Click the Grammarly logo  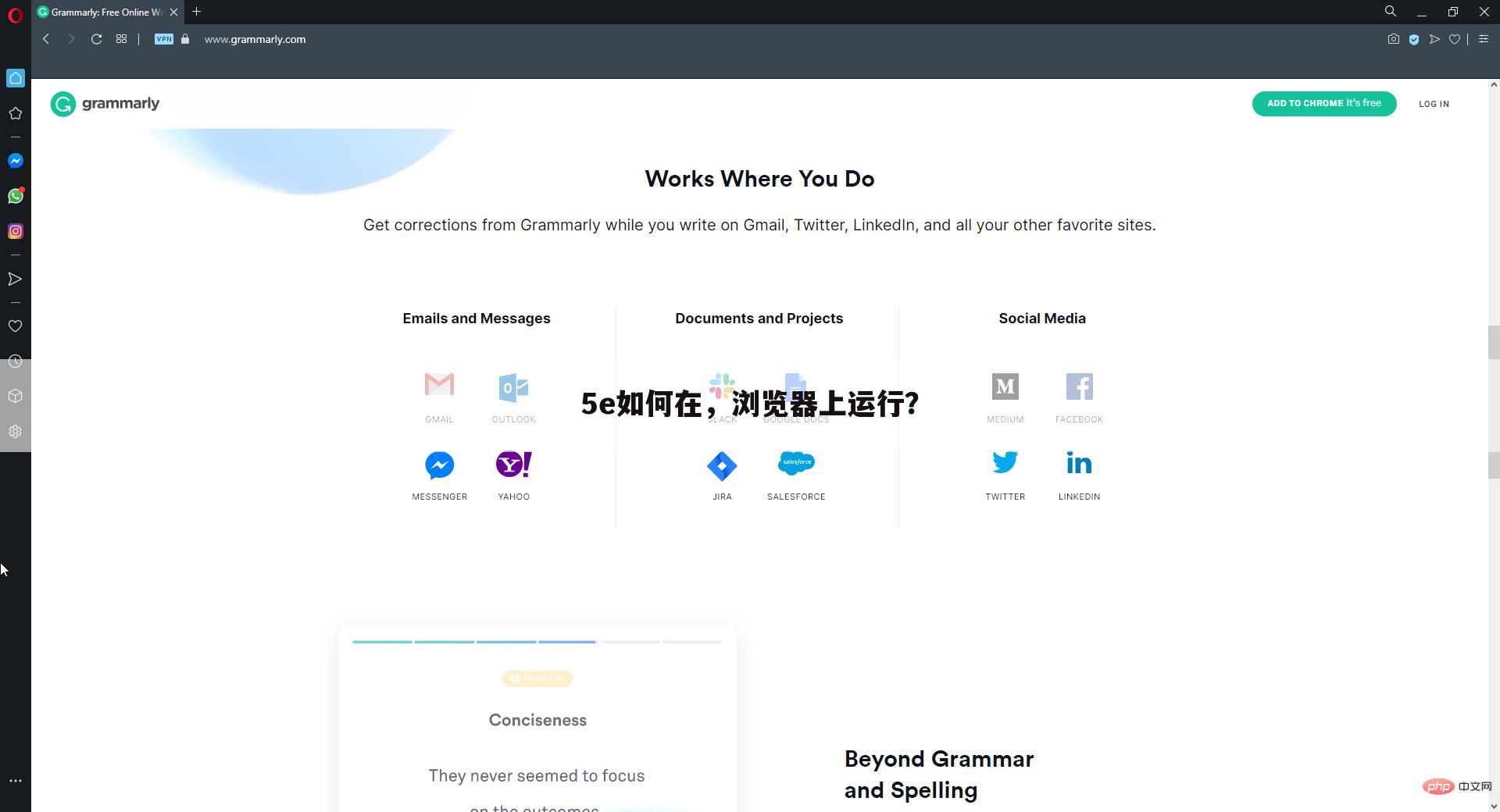click(105, 104)
